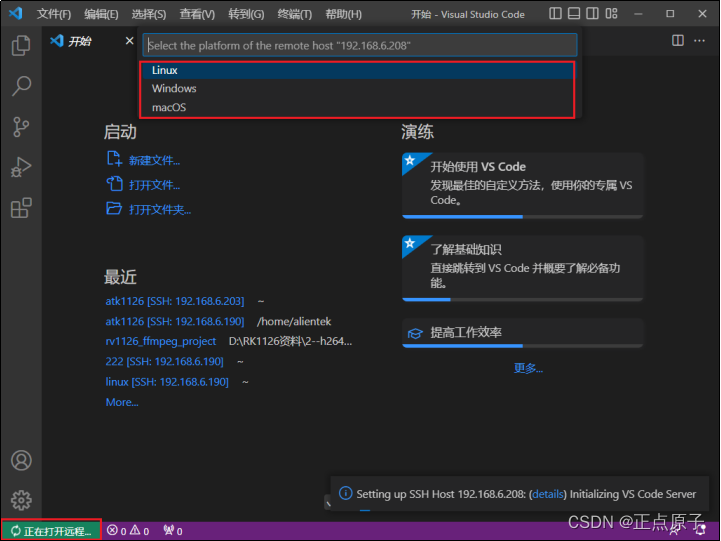This screenshot has height=541, width=721.
Task: Open the 帮助(H) menu
Action: tap(343, 14)
